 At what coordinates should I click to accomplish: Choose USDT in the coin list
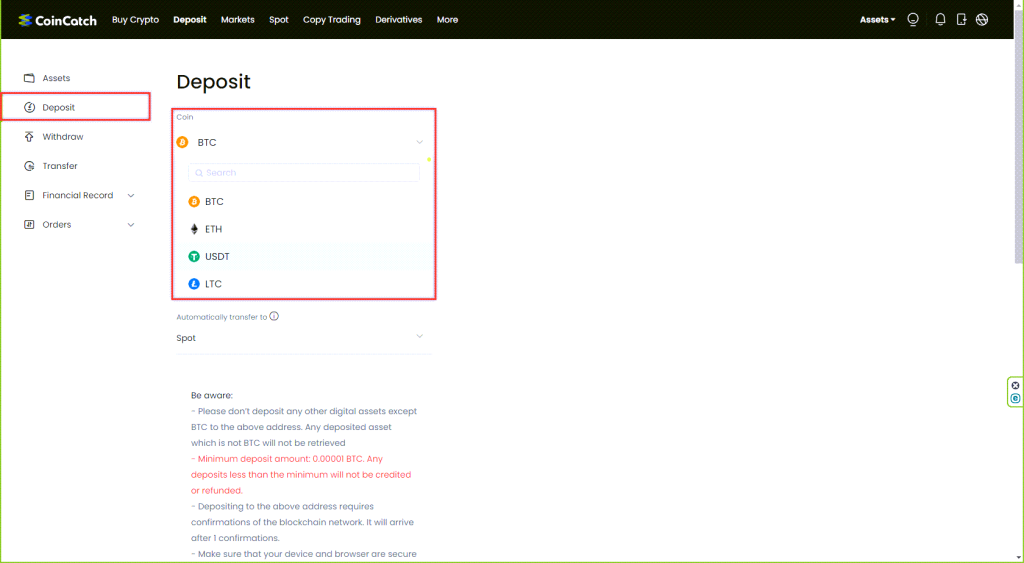click(x=217, y=257)
